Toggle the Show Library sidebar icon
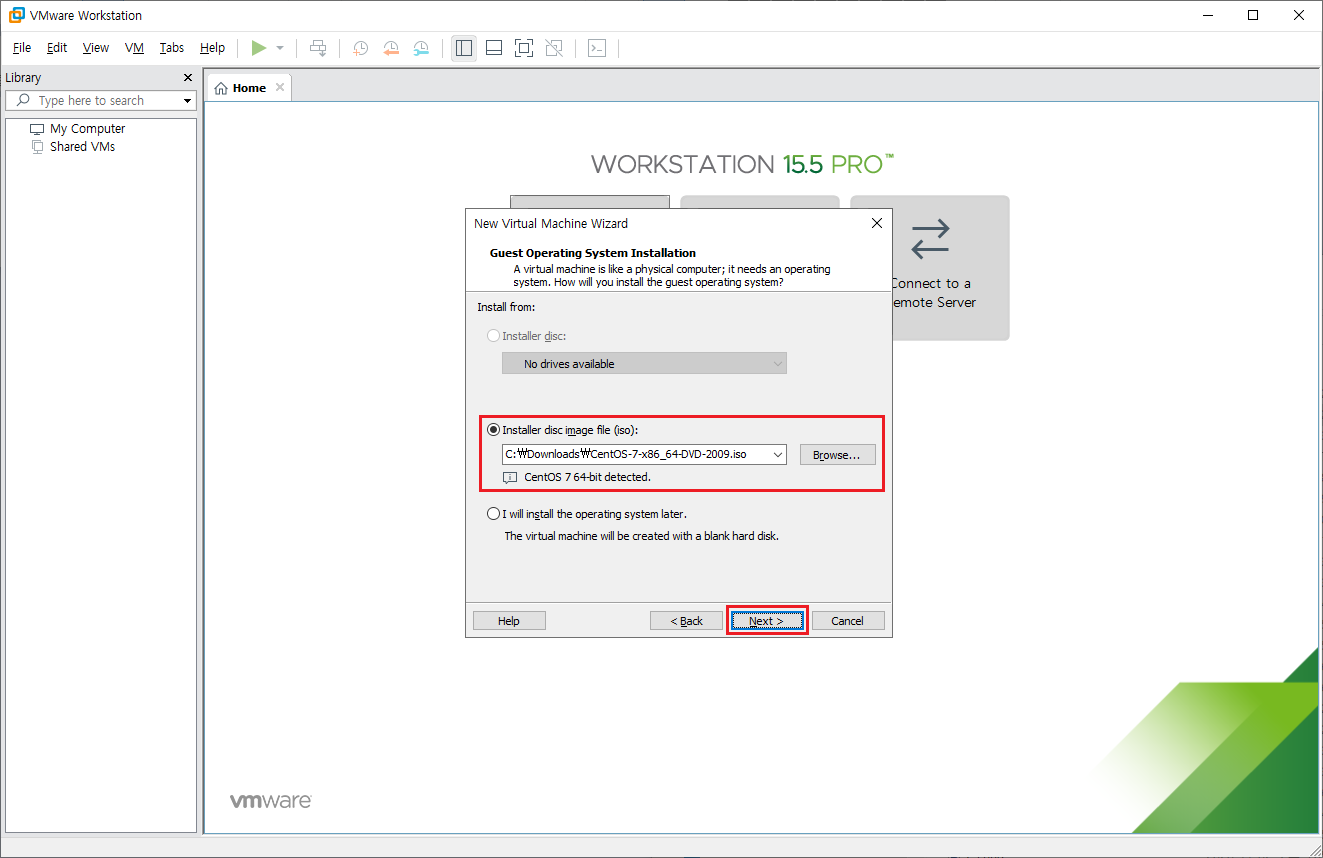The width and height of the screenshot is (1323, 858). point(463,48)
